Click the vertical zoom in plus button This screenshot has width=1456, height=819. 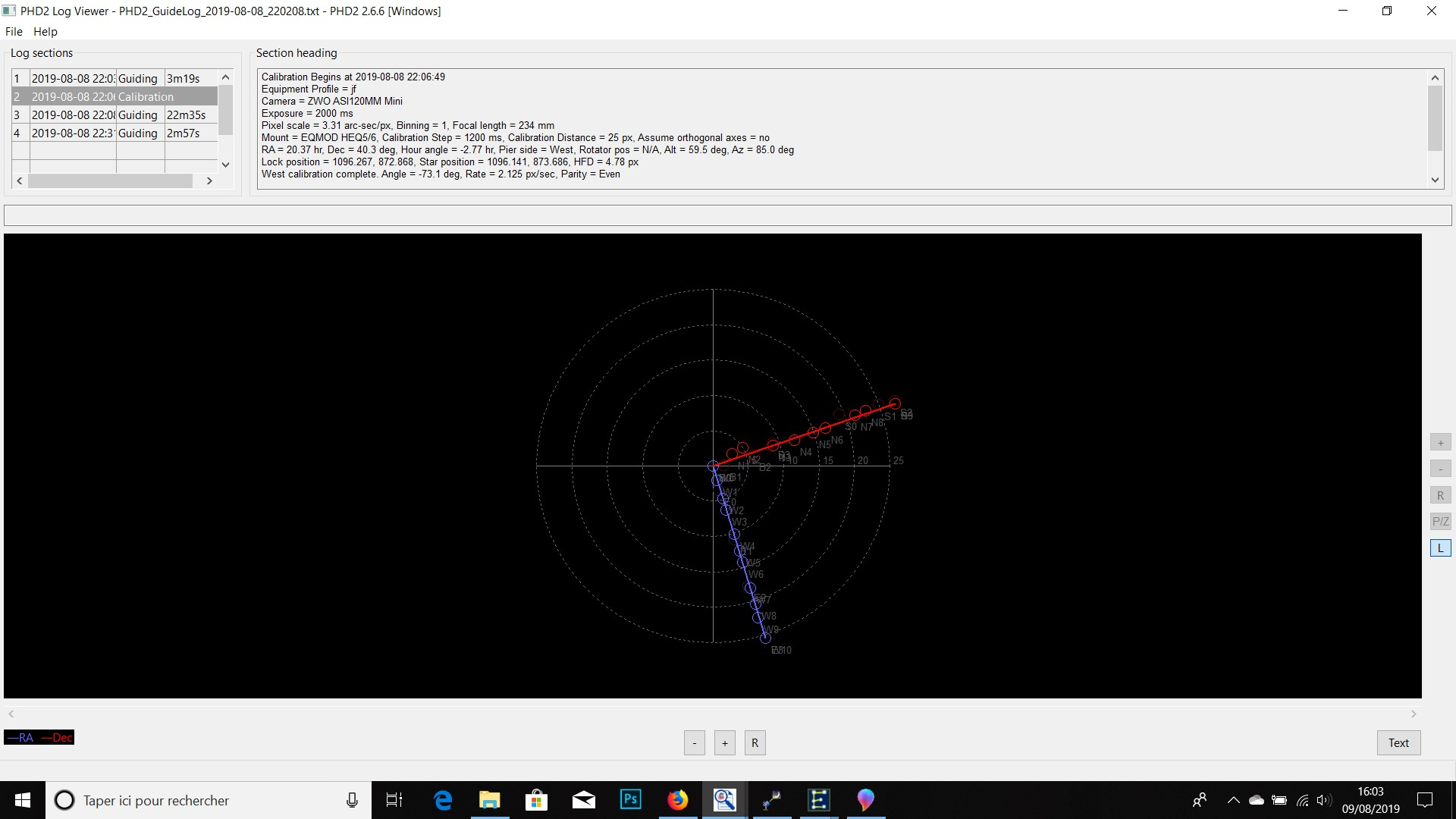click(x=1440, y=443)
